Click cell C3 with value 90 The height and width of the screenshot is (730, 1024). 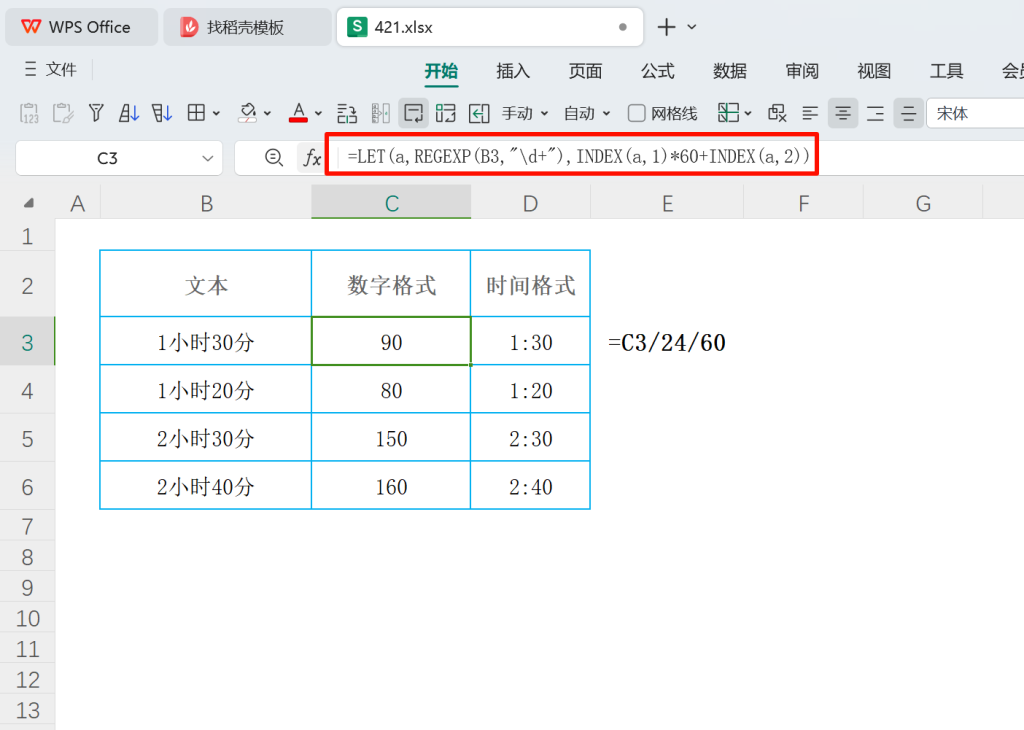coord(391,341)
